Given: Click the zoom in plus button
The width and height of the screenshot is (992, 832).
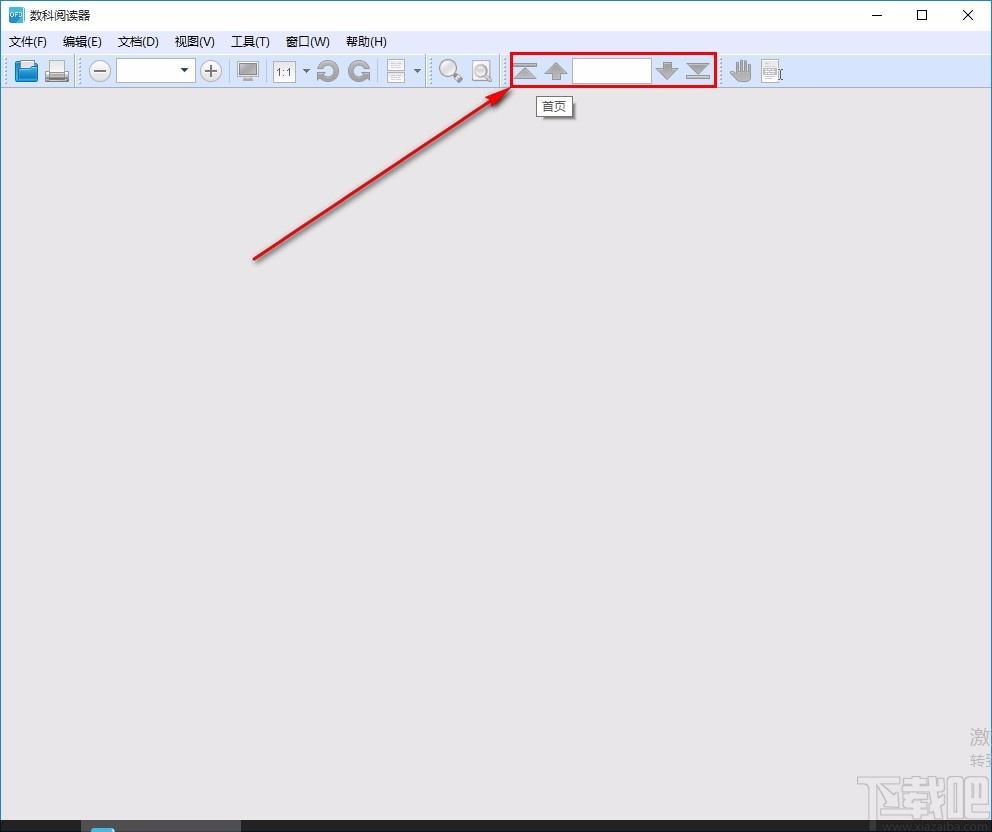Looking at the screenshot, I should tap(211, 71).
